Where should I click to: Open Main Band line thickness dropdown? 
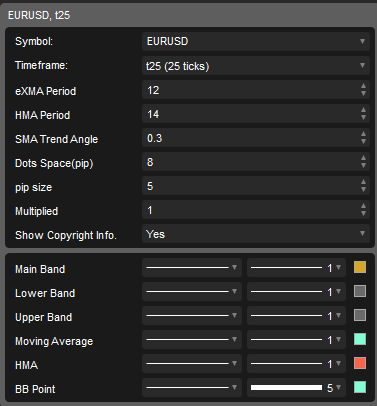click(x=296, y=267)
